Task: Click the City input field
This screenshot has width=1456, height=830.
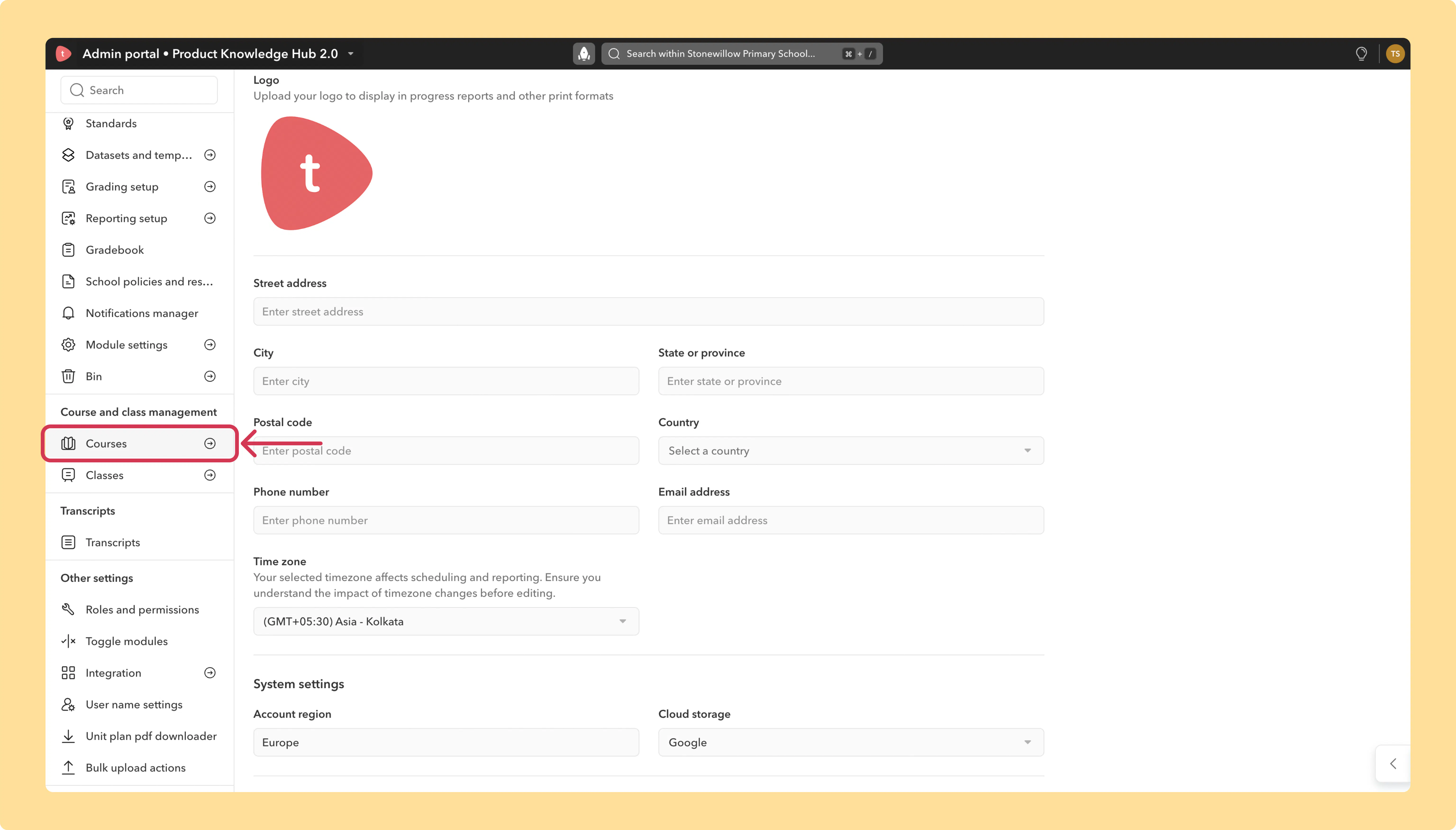Action: [x=446, y=381]
